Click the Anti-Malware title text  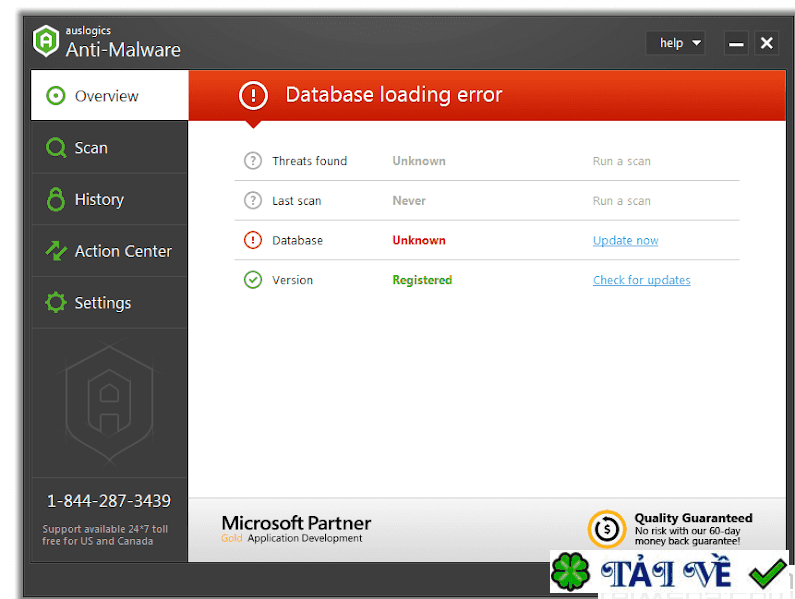coord(123,50)
